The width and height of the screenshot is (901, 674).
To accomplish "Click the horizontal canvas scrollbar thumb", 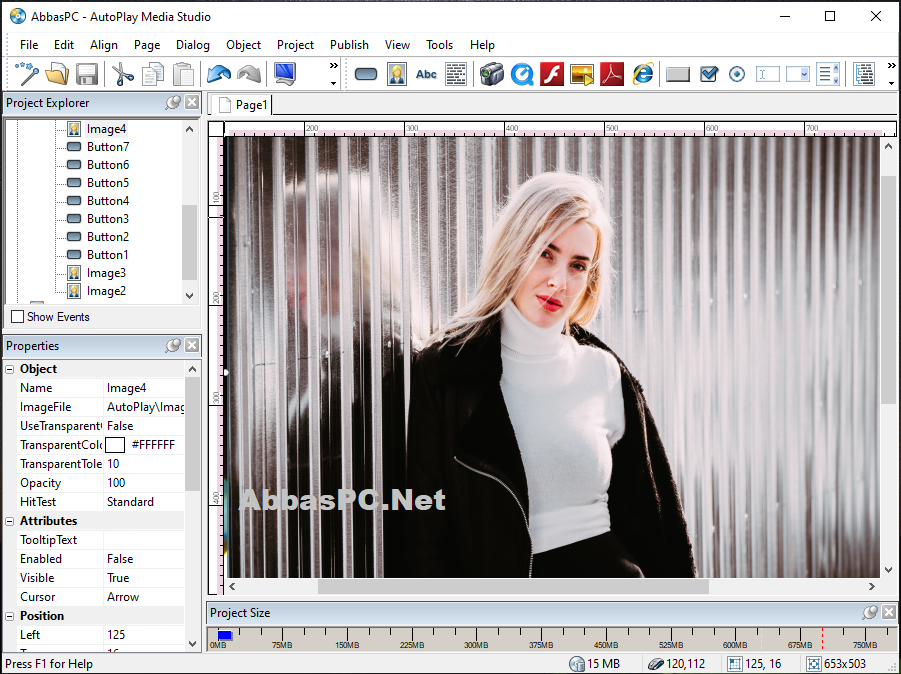I will 513,587.
